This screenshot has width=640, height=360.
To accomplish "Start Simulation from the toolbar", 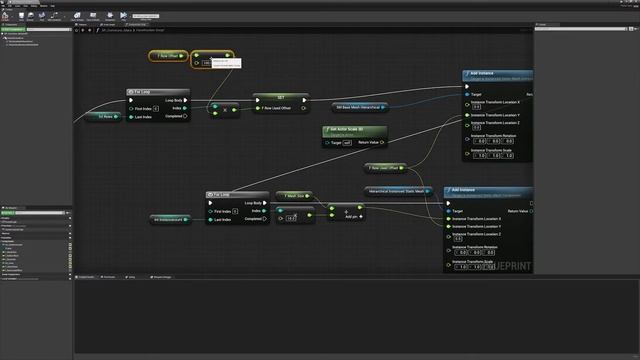I will [x=110, y=16].
